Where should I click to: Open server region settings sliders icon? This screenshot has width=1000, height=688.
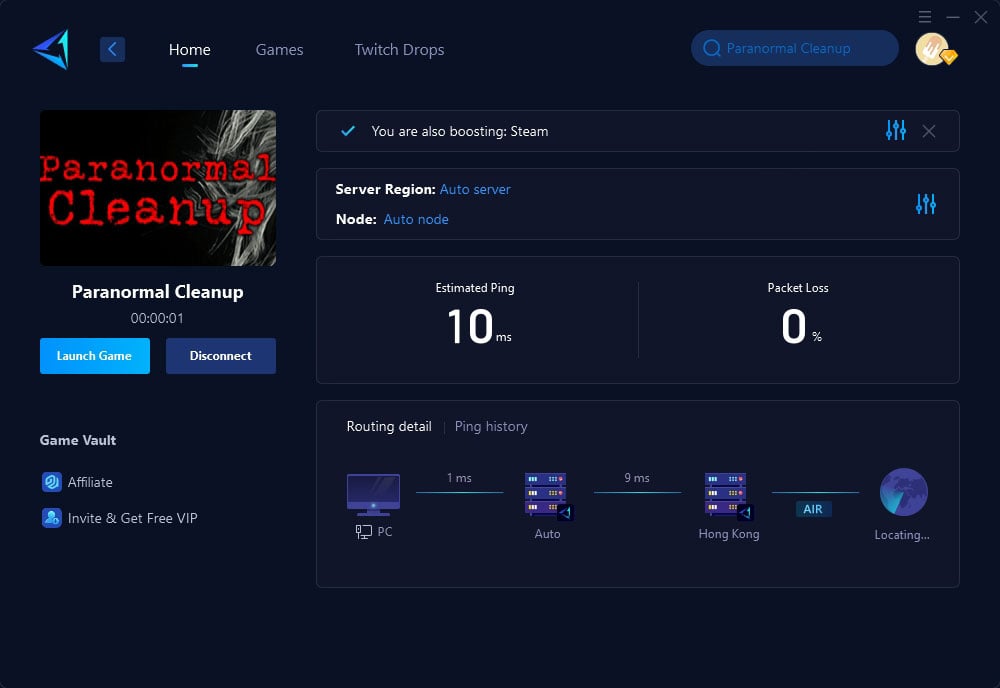click(925, 204)
